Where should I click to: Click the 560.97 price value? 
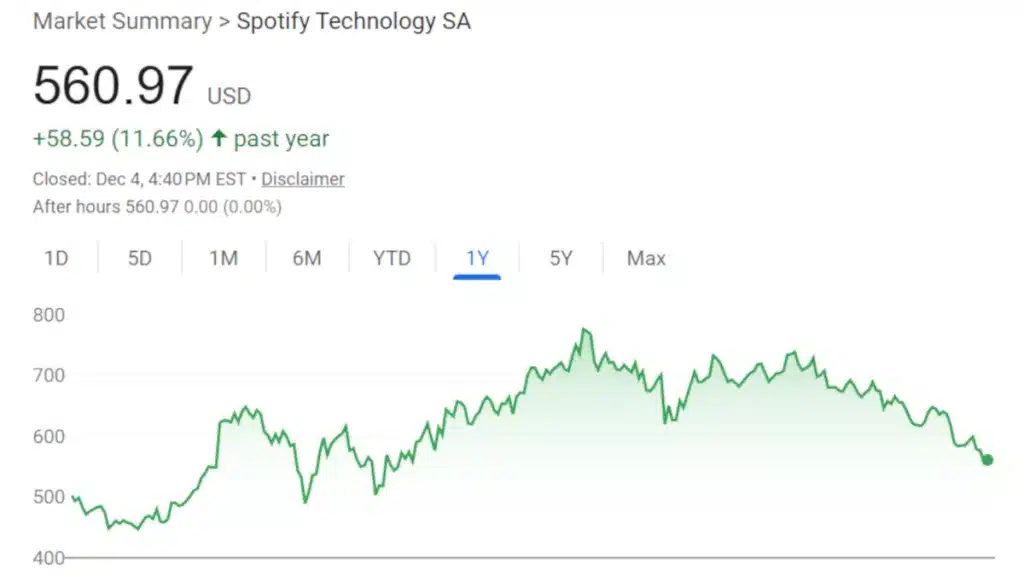pyautogui.click(x=112, y=85)
